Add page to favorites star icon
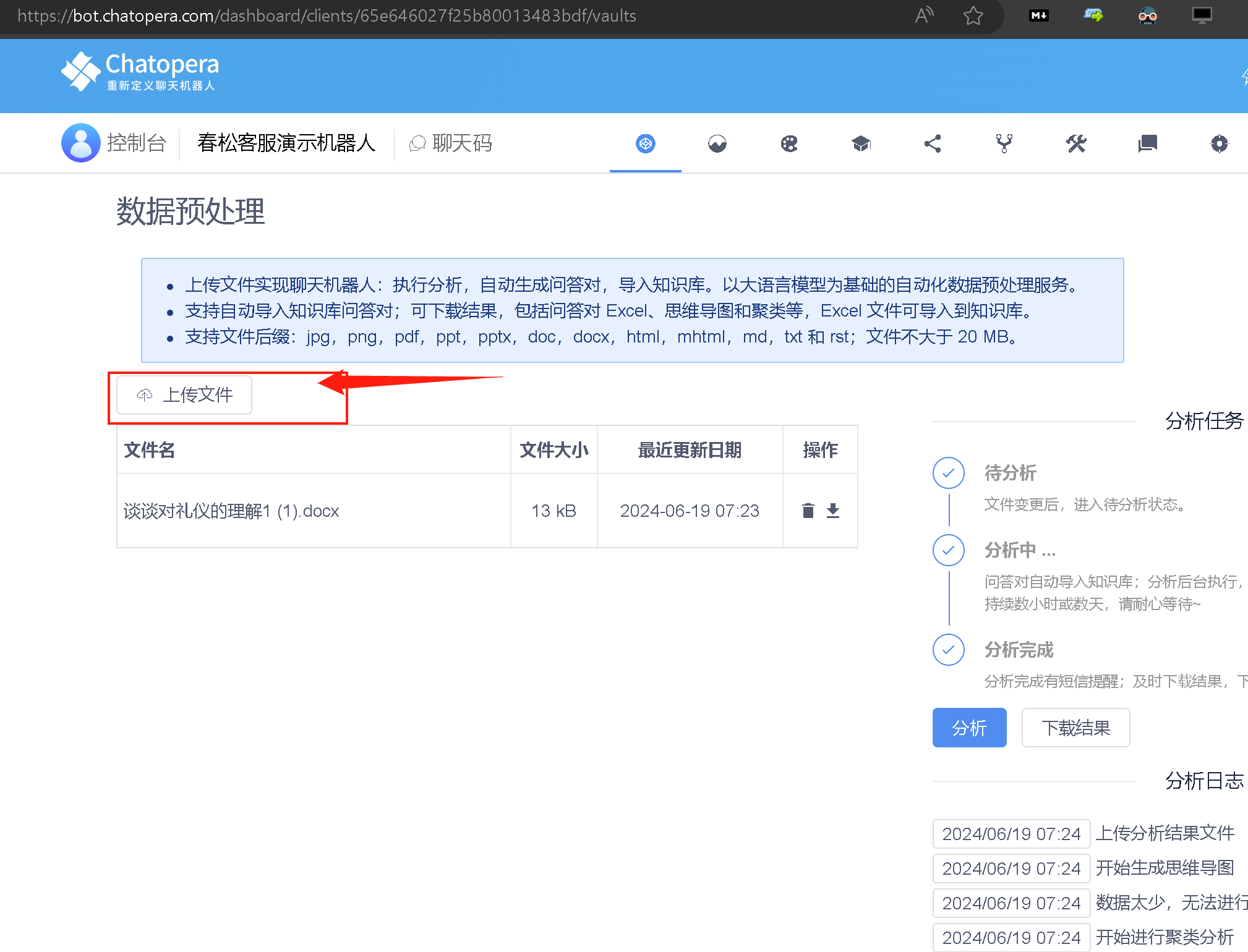The width and height of the screenshot is (1248, 952). (x=973, y=15)
